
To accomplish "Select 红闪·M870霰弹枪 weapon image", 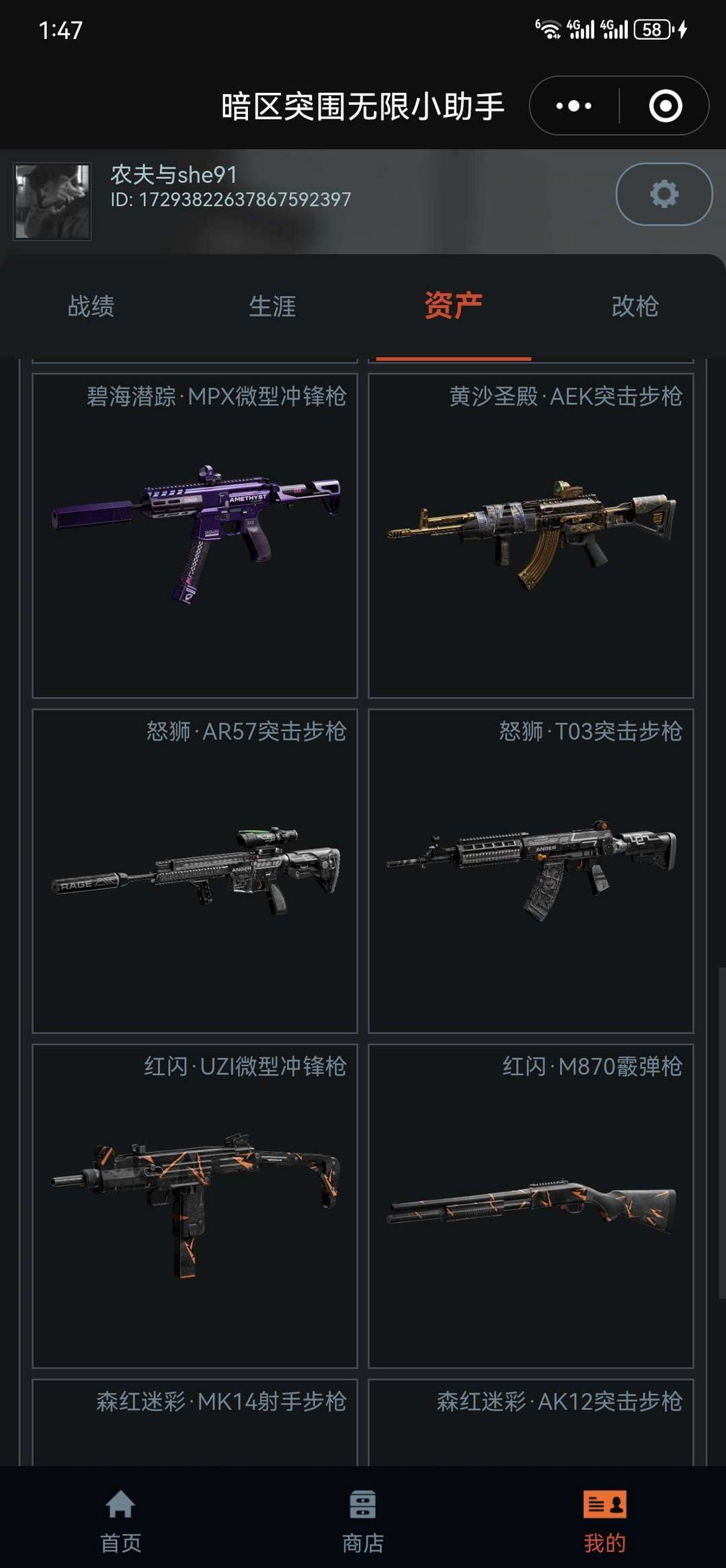I will (531, 1205).
